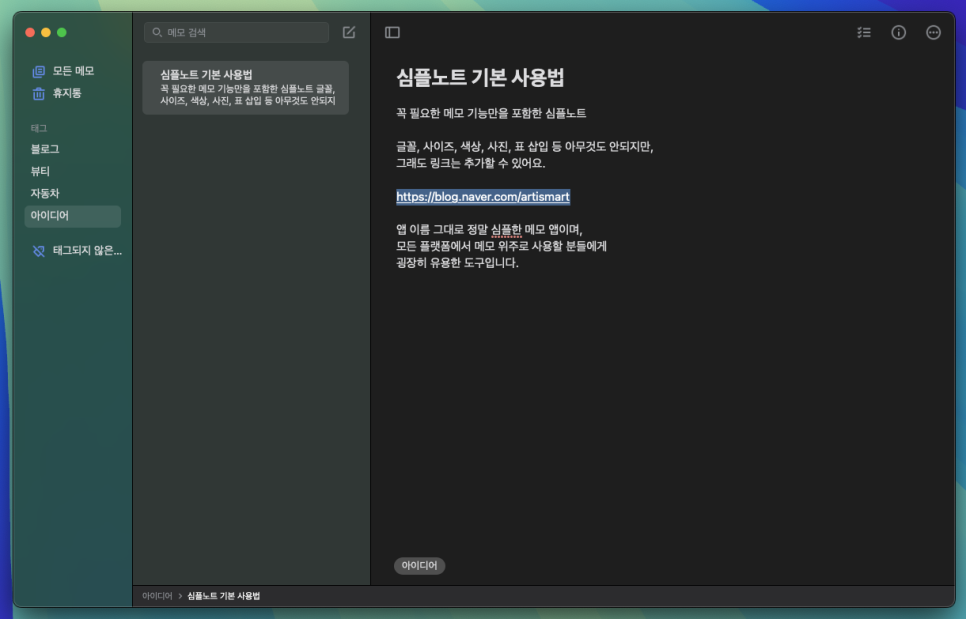
Task: Open the blog.naver.com/artismart link
Action: pyautogui.click(x=482, y=196)
